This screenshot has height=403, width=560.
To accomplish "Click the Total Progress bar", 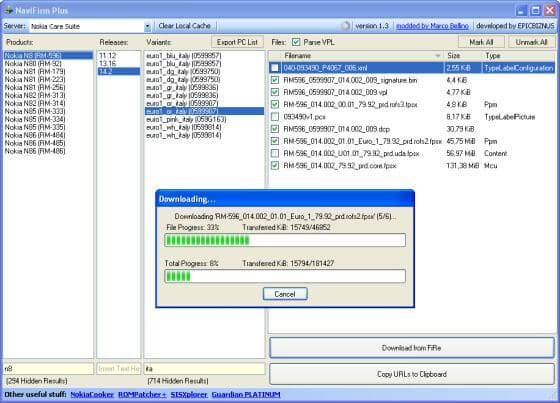I will click(285, 276).
